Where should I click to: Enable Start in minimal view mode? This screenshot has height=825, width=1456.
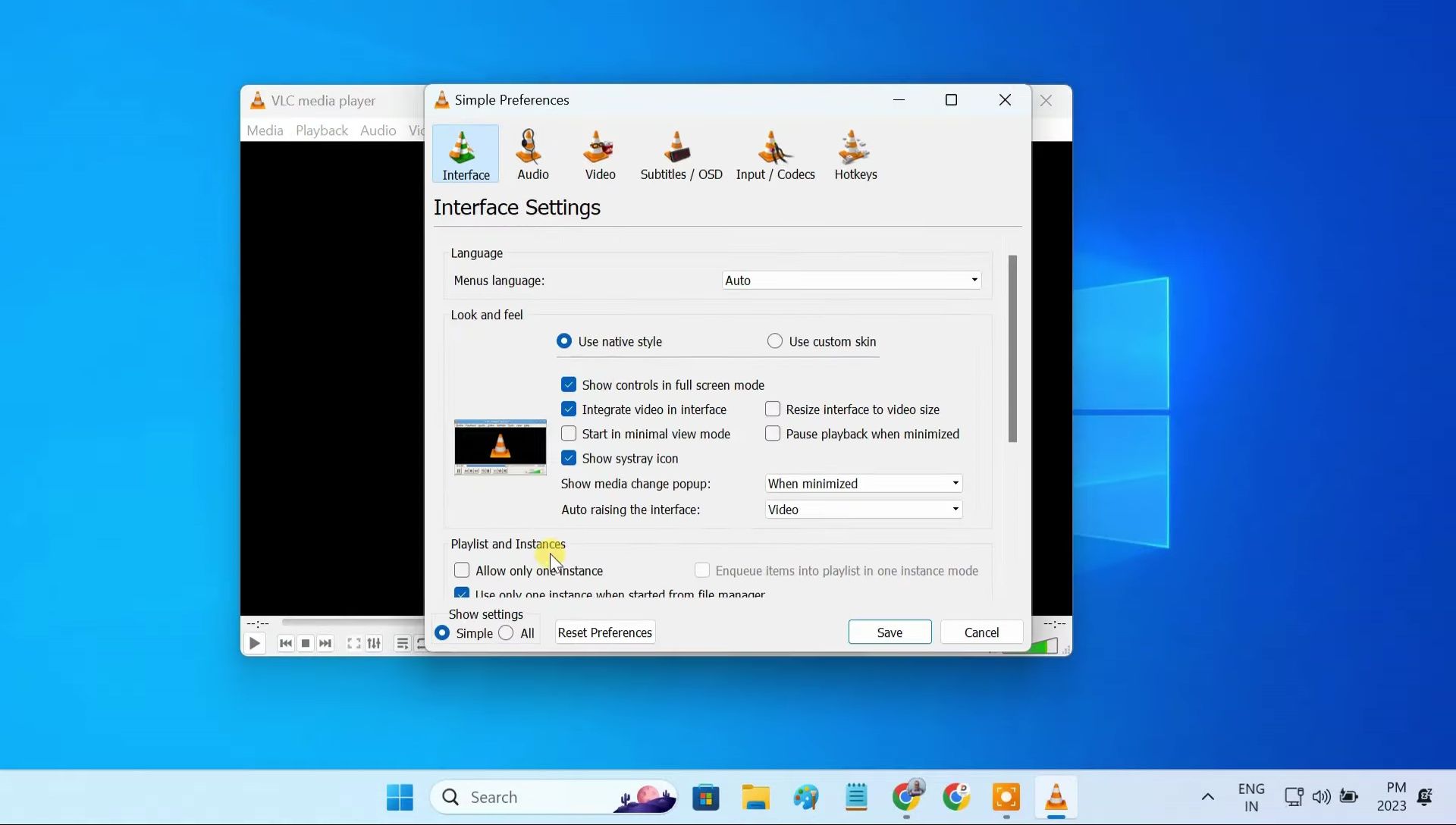[569, 434]
